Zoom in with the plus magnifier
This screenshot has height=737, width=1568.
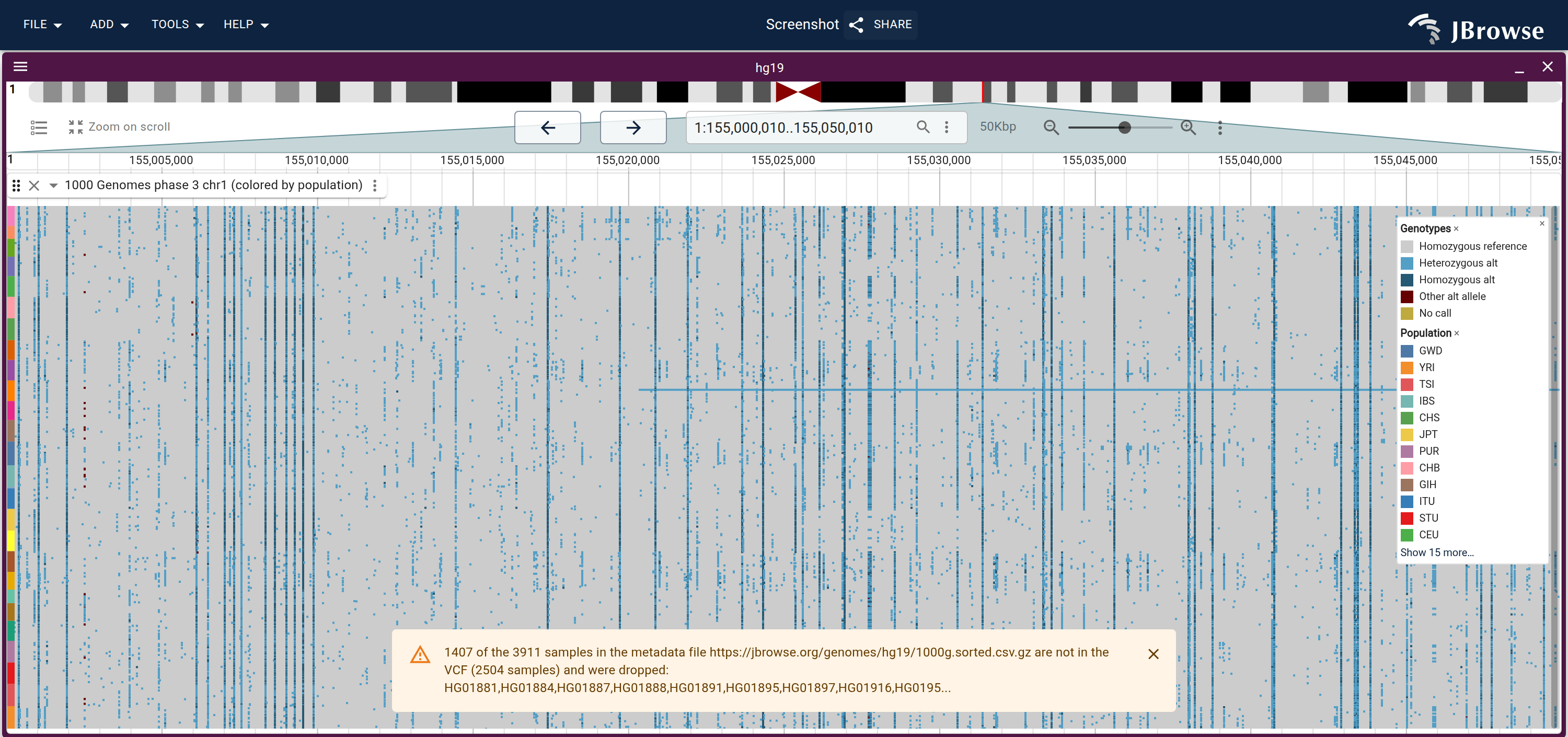pos(1188,127)
